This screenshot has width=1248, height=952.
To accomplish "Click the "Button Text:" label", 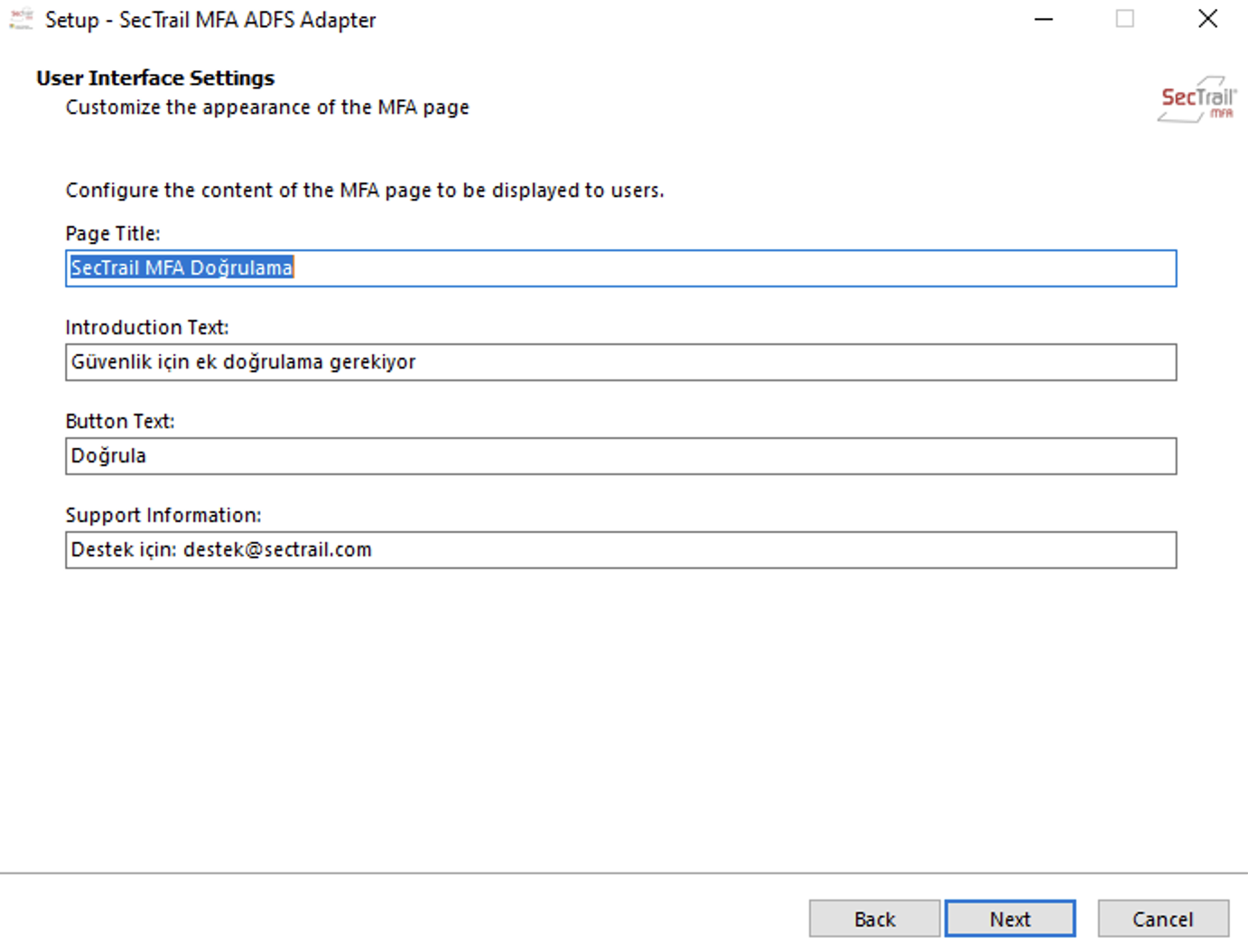I will (x=120, y=422).
